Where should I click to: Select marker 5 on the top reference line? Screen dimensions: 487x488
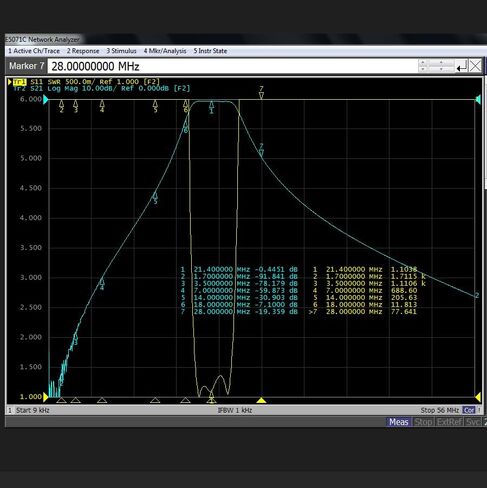click(155, 106)
